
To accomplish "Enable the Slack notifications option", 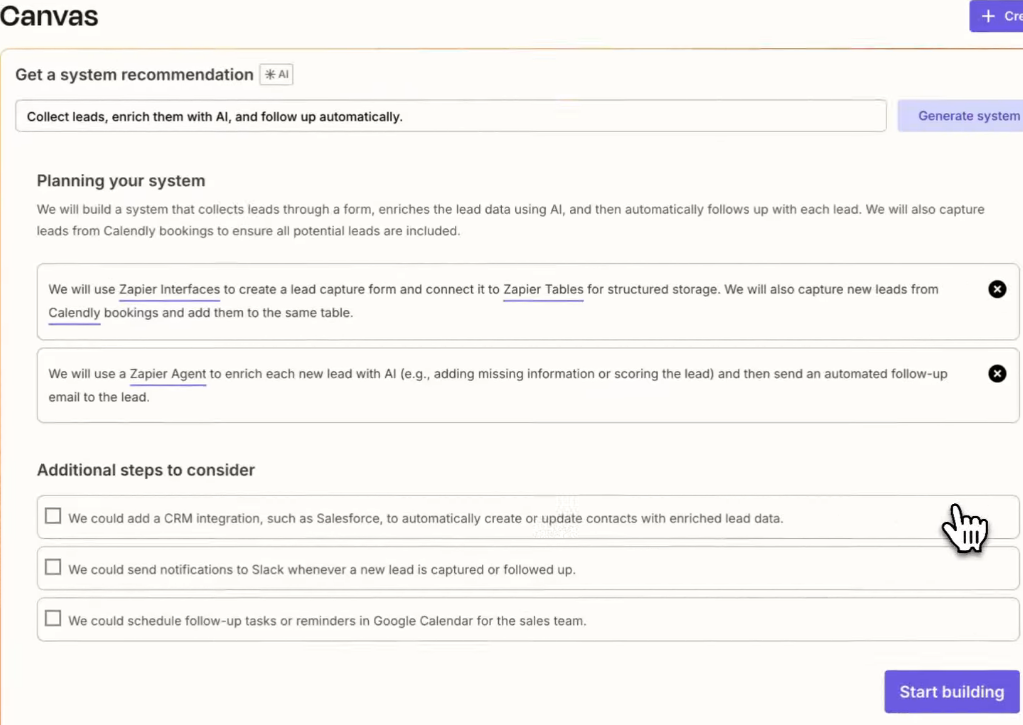I will 53,567.
